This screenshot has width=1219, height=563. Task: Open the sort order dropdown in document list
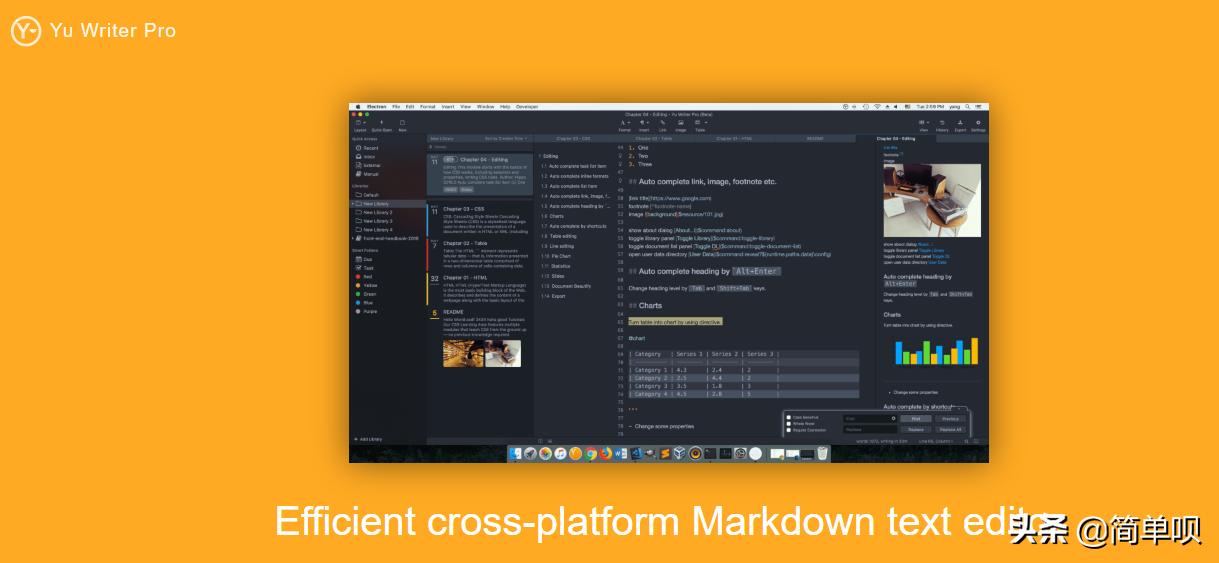tap(506, 138)
